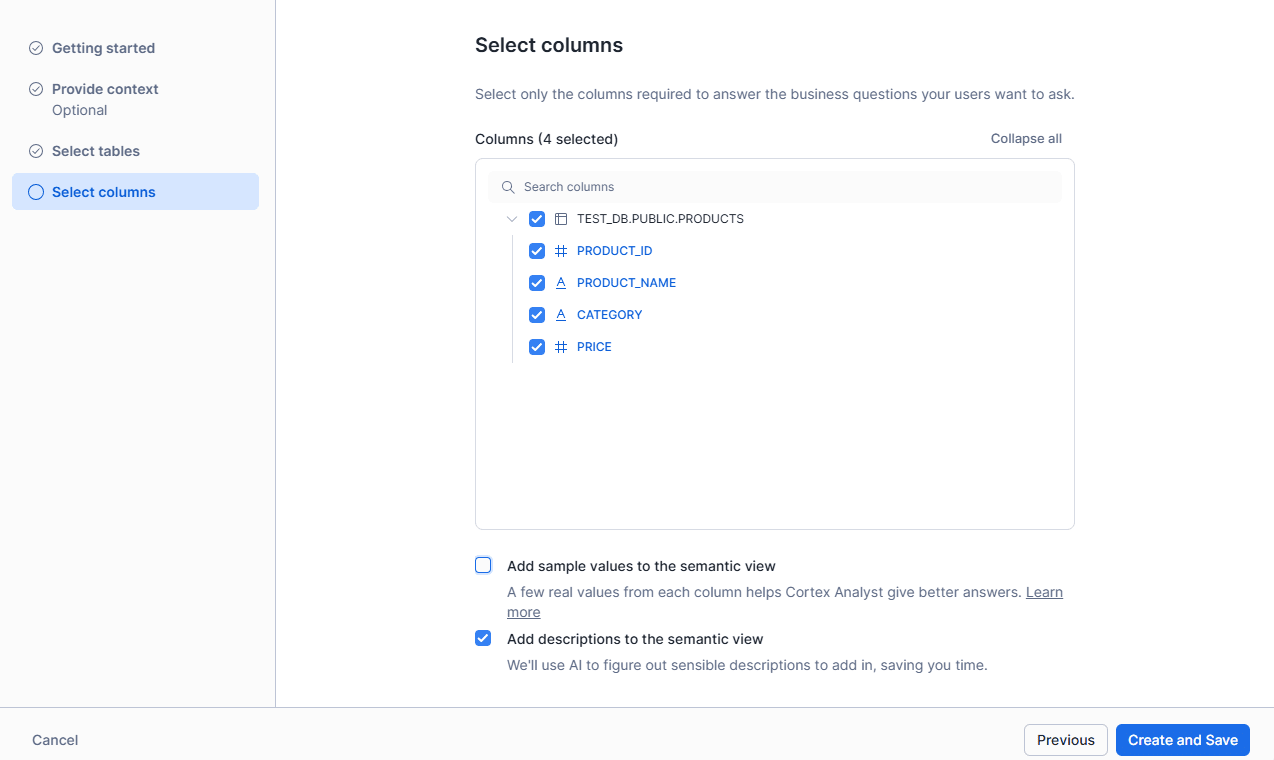This screenshot has height=760, width=1274.
Task: Collapse the TEST_DB.PUBLIC.PRODUCTS tree chevron
Action: [x=512, y=219]
